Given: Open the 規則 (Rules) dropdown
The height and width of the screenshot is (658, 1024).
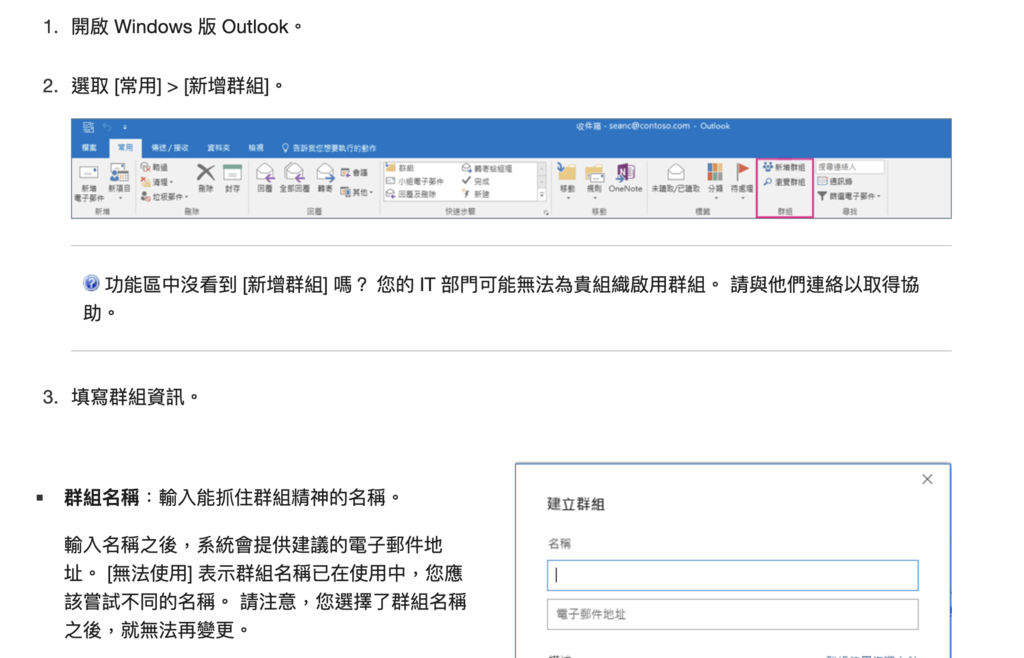Looking at the screenshot, I should [594, 180].
